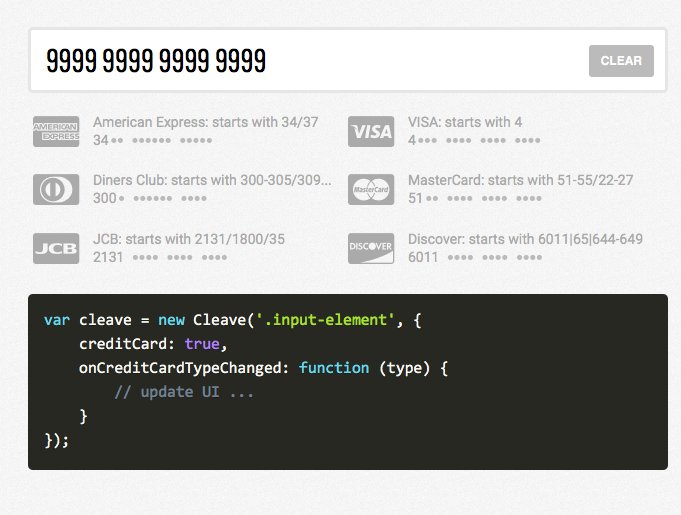Viewport: 681px width, 515px height.
Task: Click the American Express card icon
Action: [56, 131]
